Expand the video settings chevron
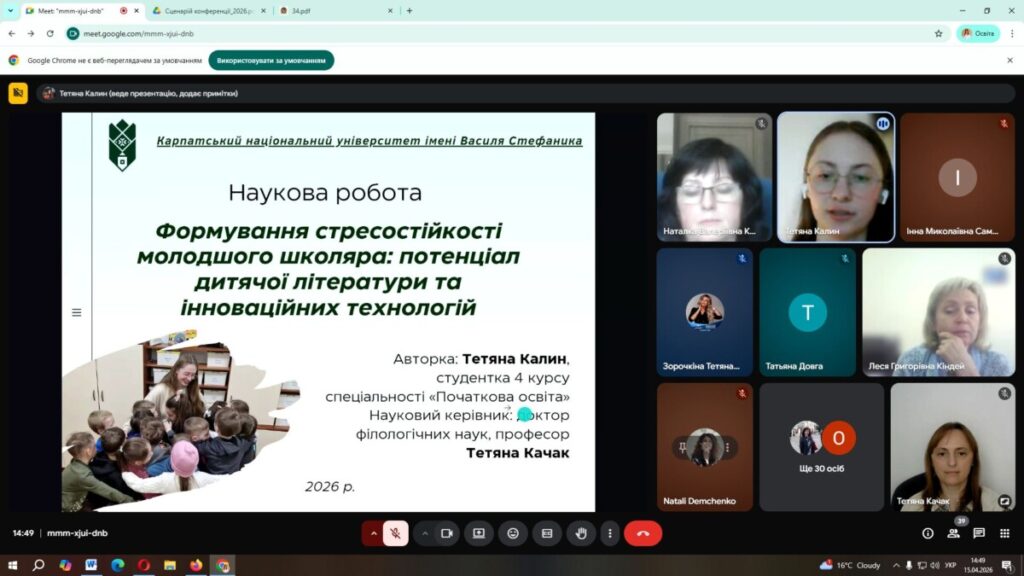The height and width of the screenshot is (576, 1024). point(425,533)
